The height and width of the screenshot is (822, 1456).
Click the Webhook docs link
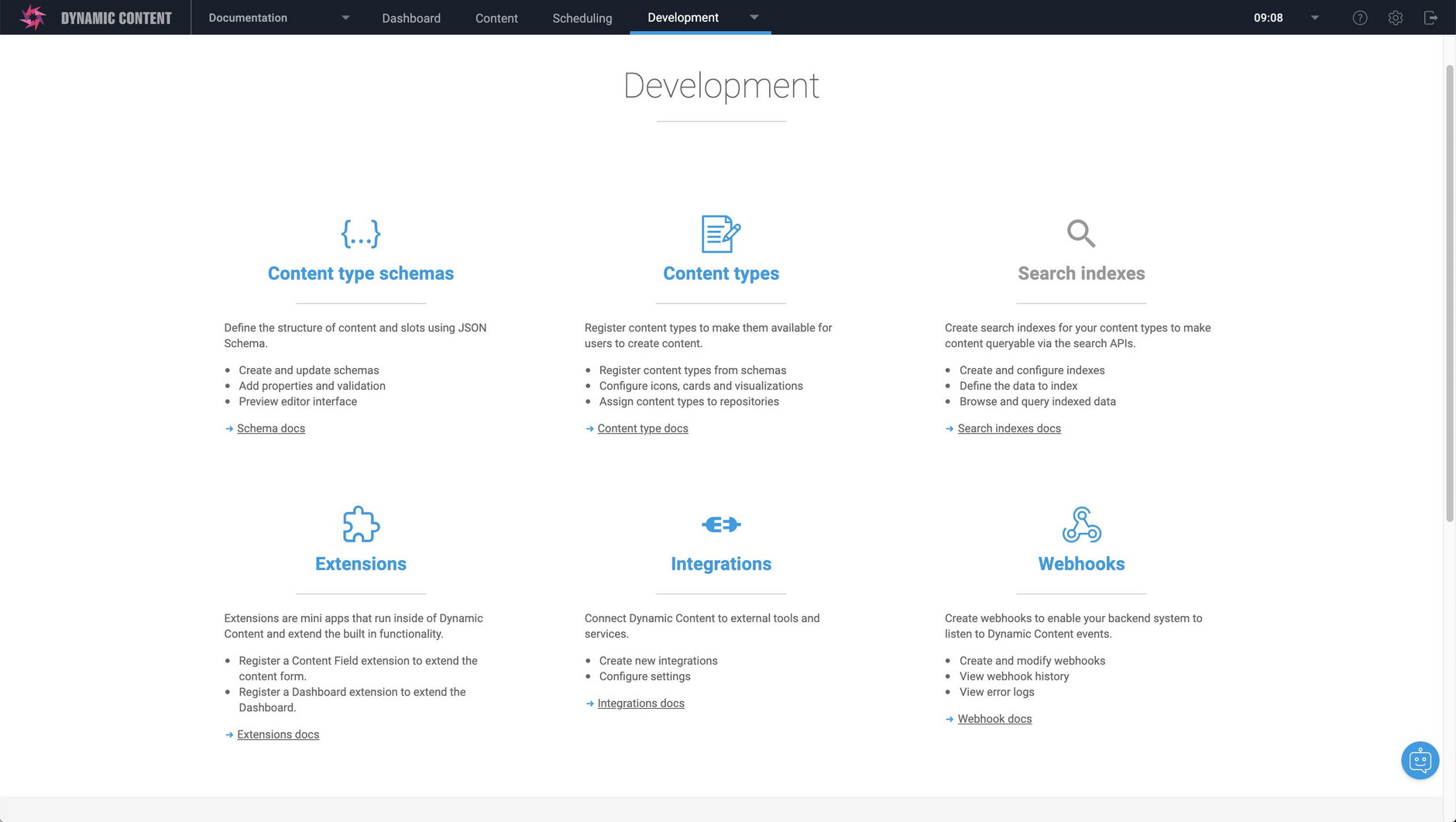994,718
